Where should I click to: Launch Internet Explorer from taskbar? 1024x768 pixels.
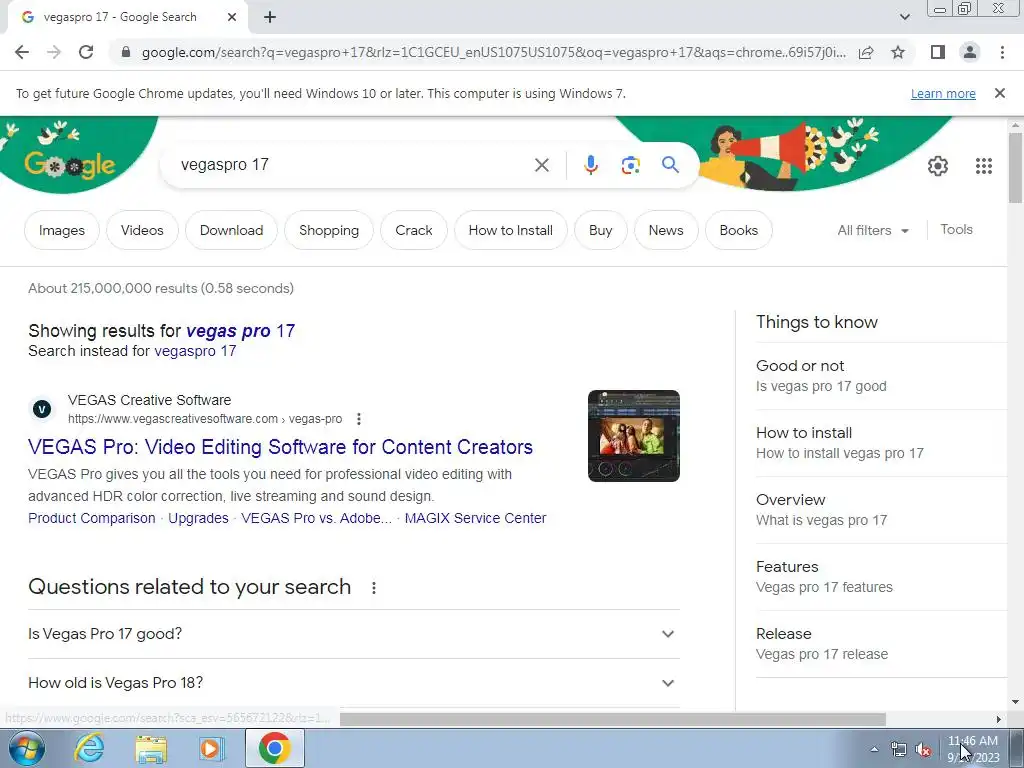[x=89, y=748]
